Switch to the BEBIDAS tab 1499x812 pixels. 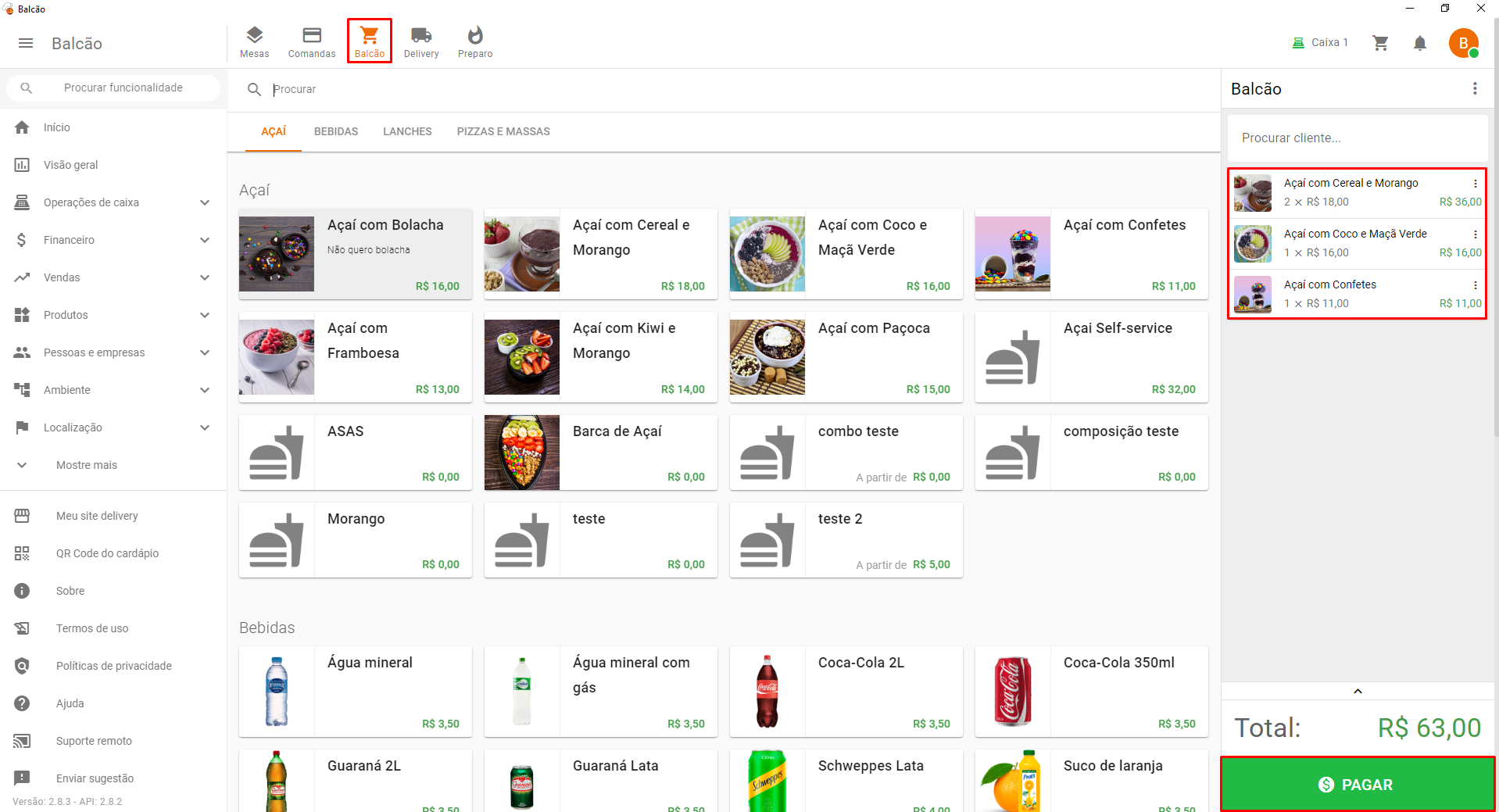click(x=336, y=131)
